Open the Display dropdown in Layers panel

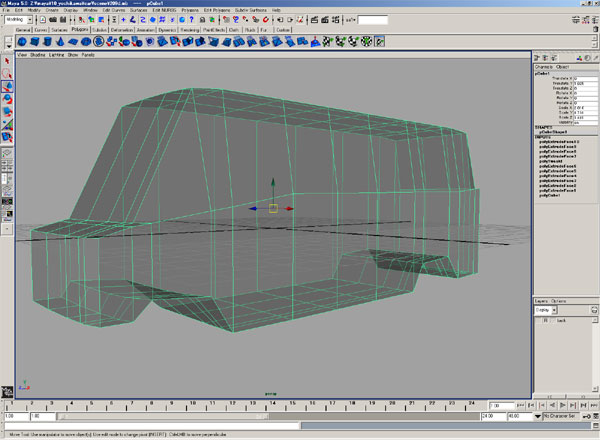pyautogui.click(x=546, y=310)
